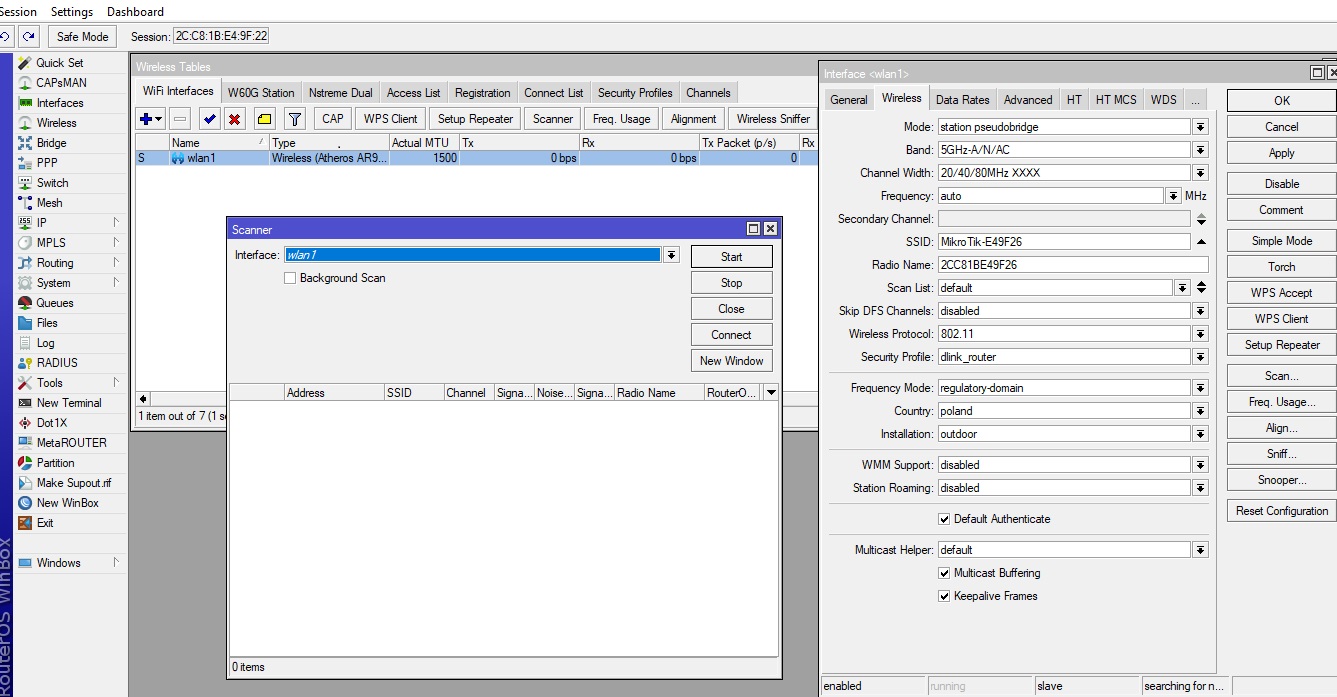
Task: Click the Apply button
Action: (x=1281, y=153)
